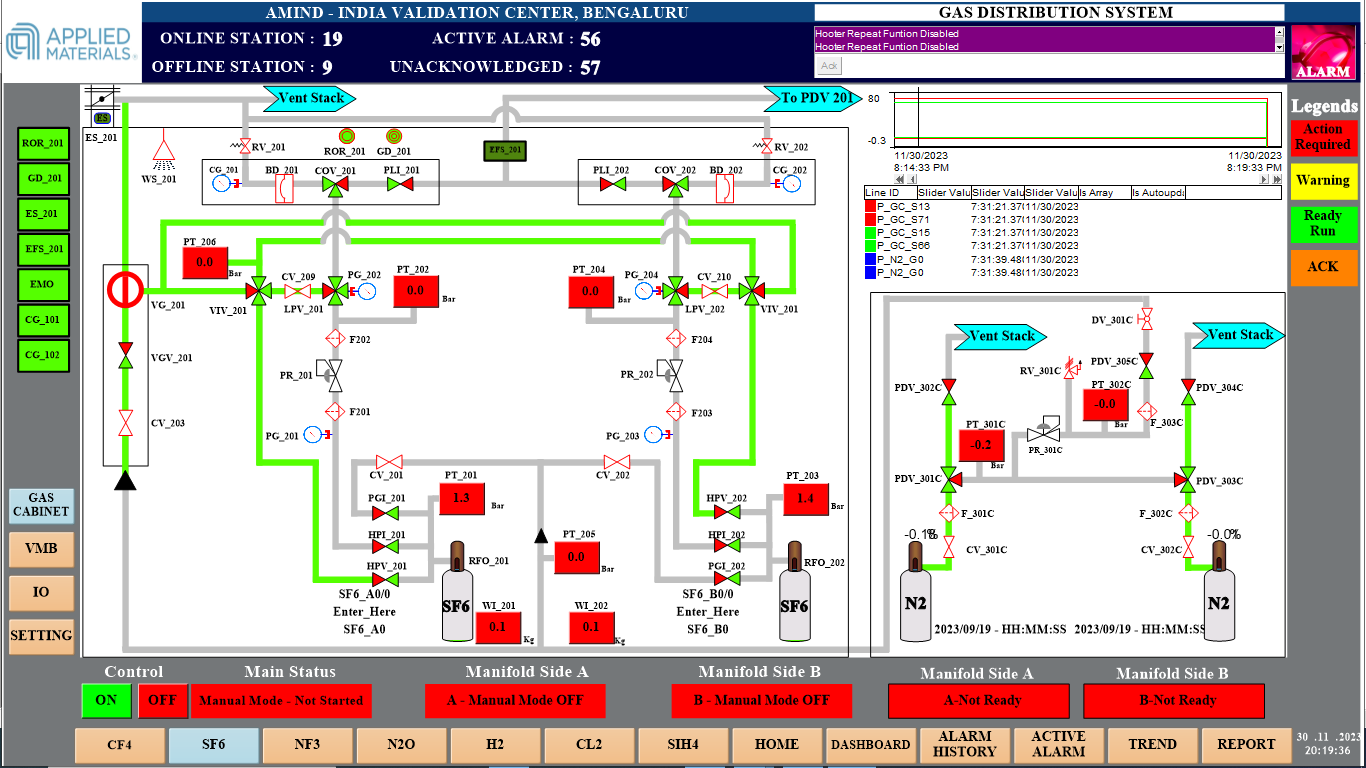Screen dimensions: 1366x768
Task: Select the COV_202 changeover valve
Action: (x=677, y=187)
